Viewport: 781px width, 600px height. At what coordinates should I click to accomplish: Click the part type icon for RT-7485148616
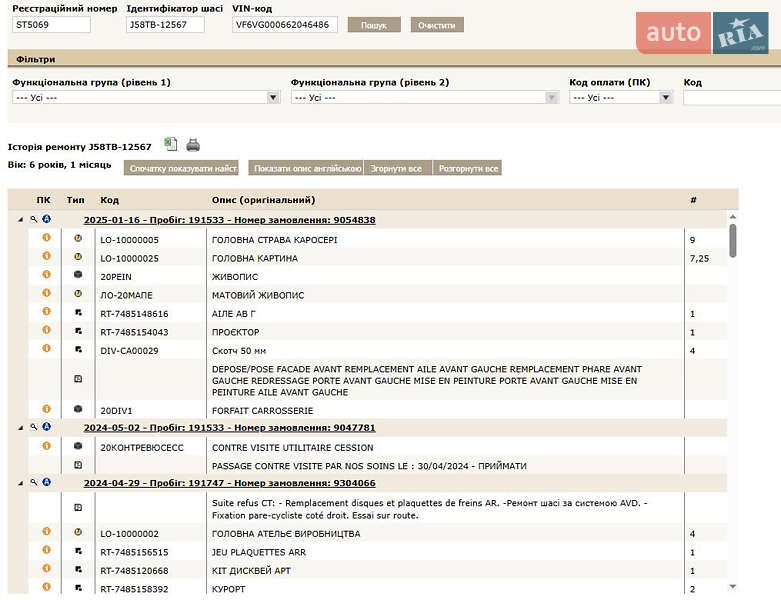pos(78,313)
